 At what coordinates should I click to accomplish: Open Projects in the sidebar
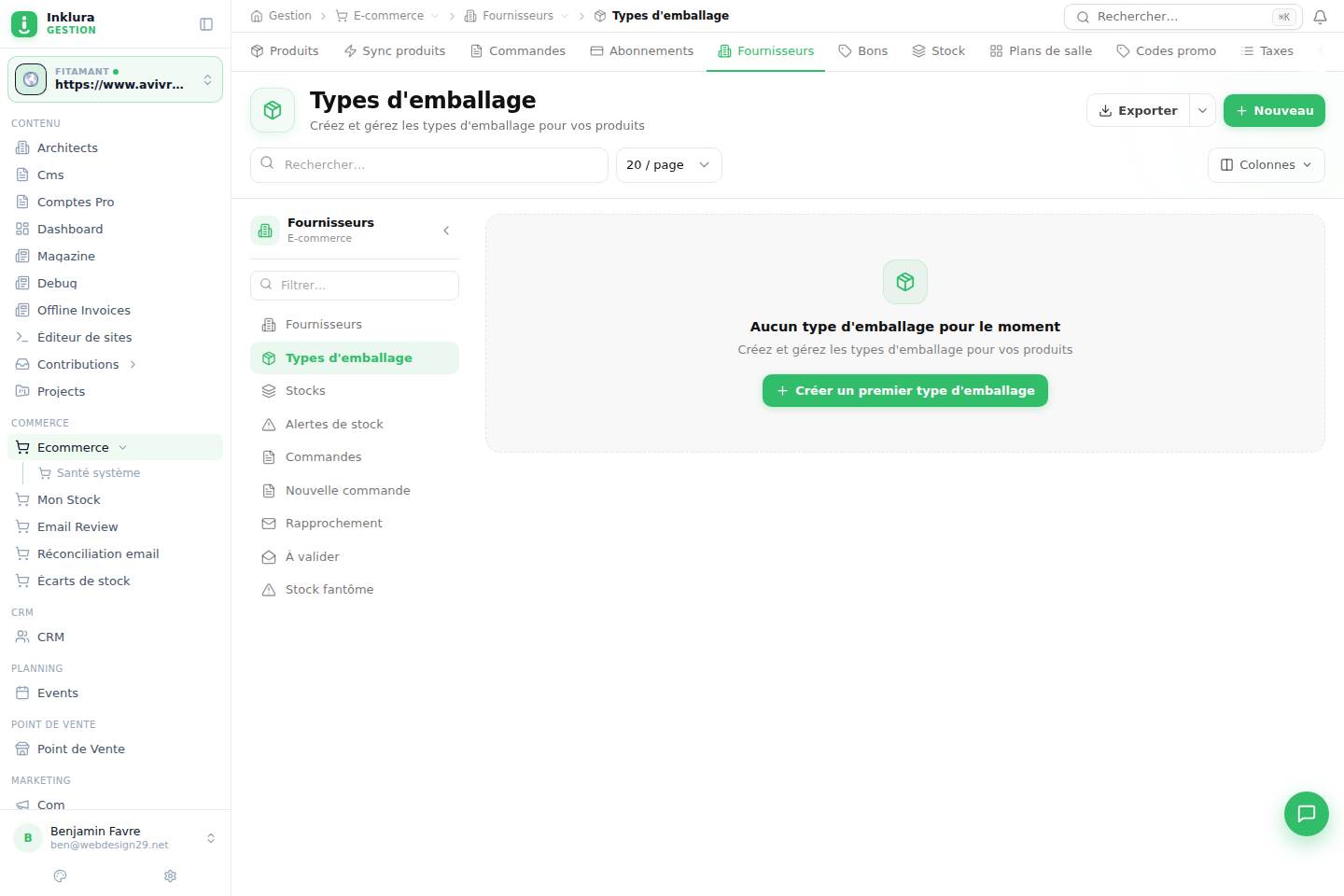click(x=115, y=391)
